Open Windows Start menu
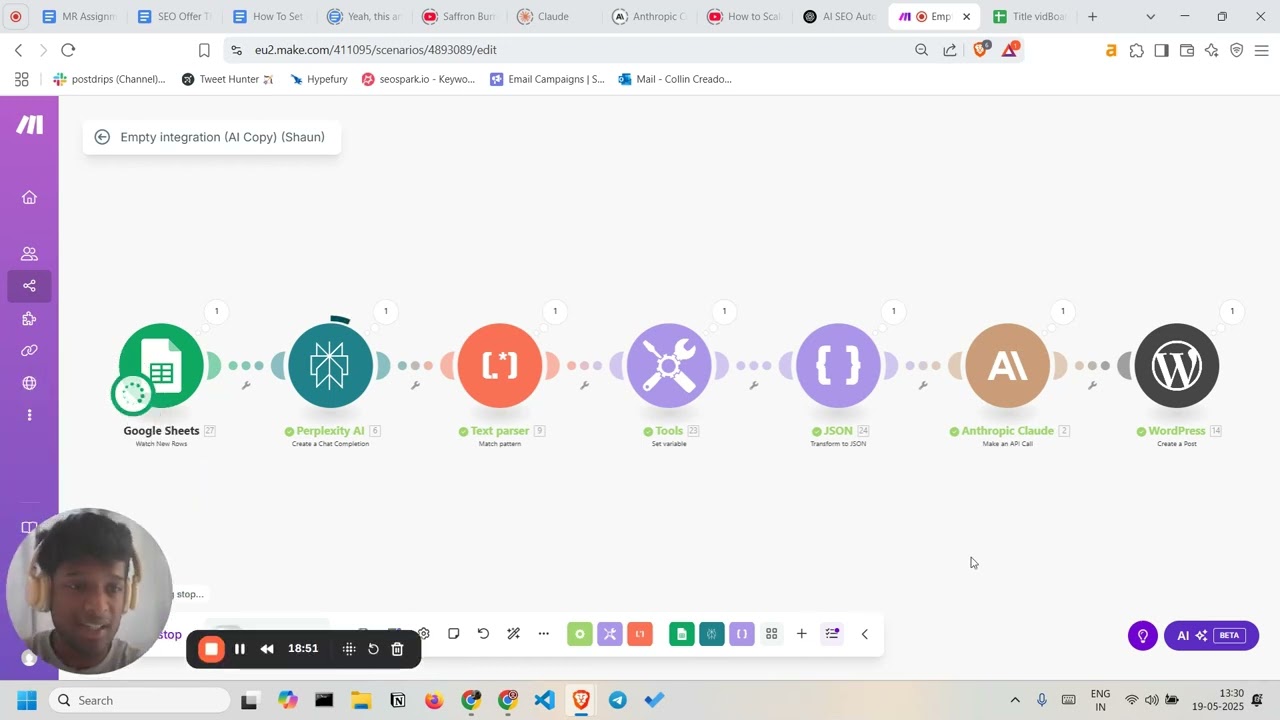The image size is (1280, 720). click(x=27, y=700)
